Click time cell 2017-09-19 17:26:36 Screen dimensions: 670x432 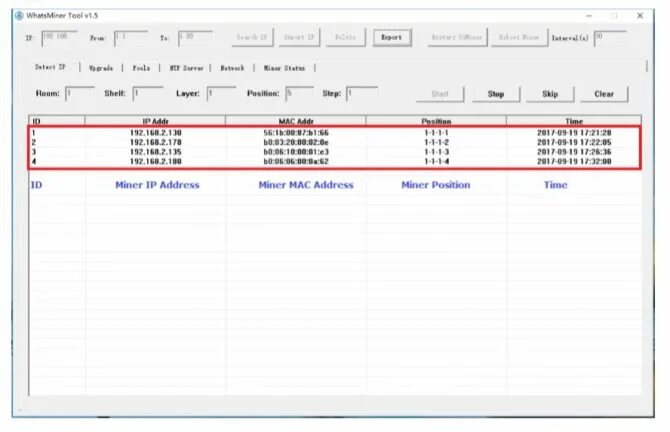coord(574,152)
